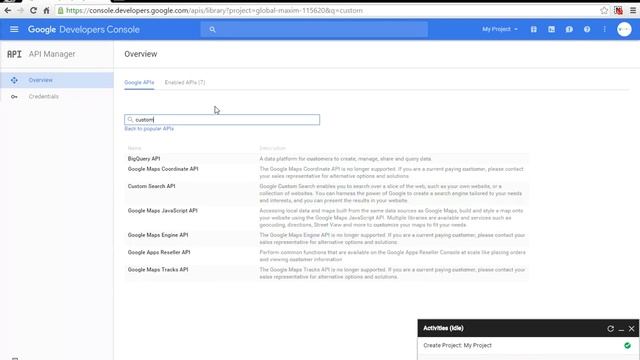Click the browser address bar URL
Screen dimensions: 640x360
tap(214, 11)
